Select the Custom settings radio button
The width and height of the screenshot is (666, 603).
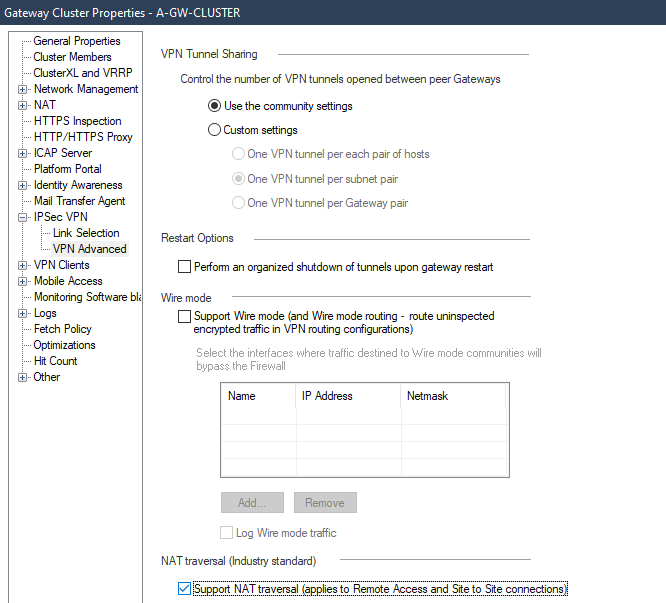pyautogui.click(x=214, y=130)
